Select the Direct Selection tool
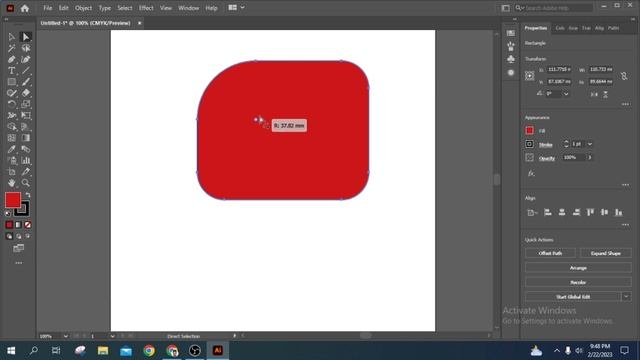 click(26, 37)
